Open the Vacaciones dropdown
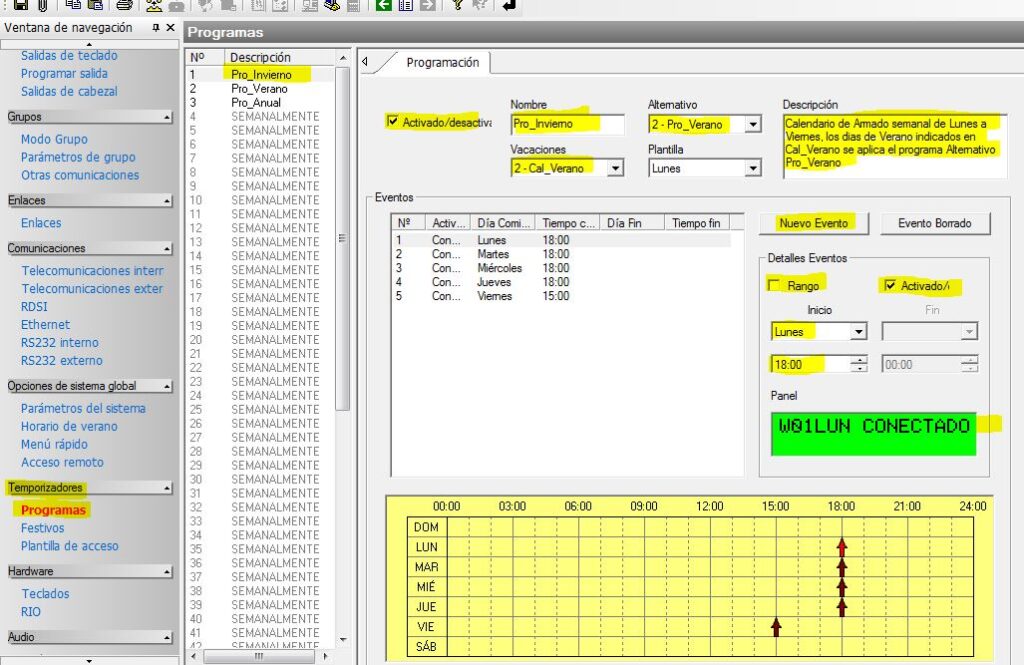The image size is (1024, 665). tap(615, 169)
